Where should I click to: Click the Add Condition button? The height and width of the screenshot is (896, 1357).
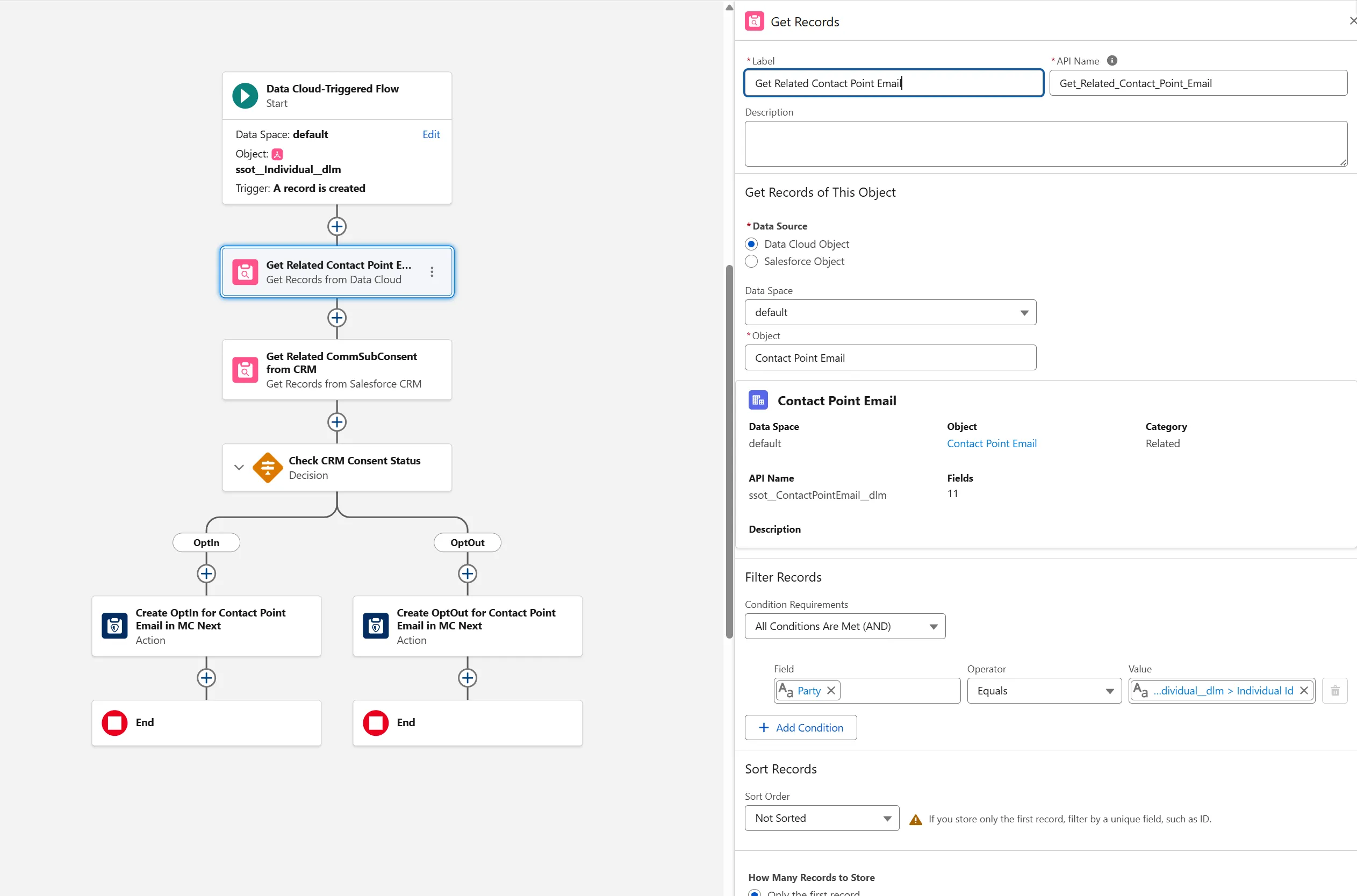[x=800, y=728]
